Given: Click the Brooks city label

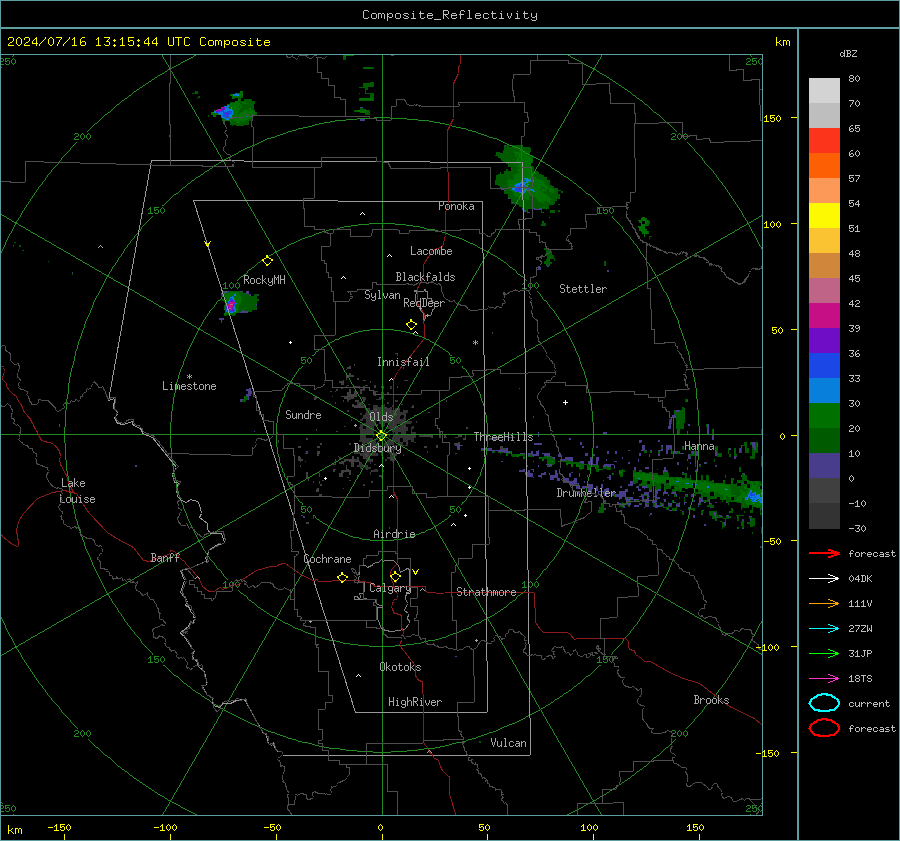Looking at the screenshot, I should (711, 700).
